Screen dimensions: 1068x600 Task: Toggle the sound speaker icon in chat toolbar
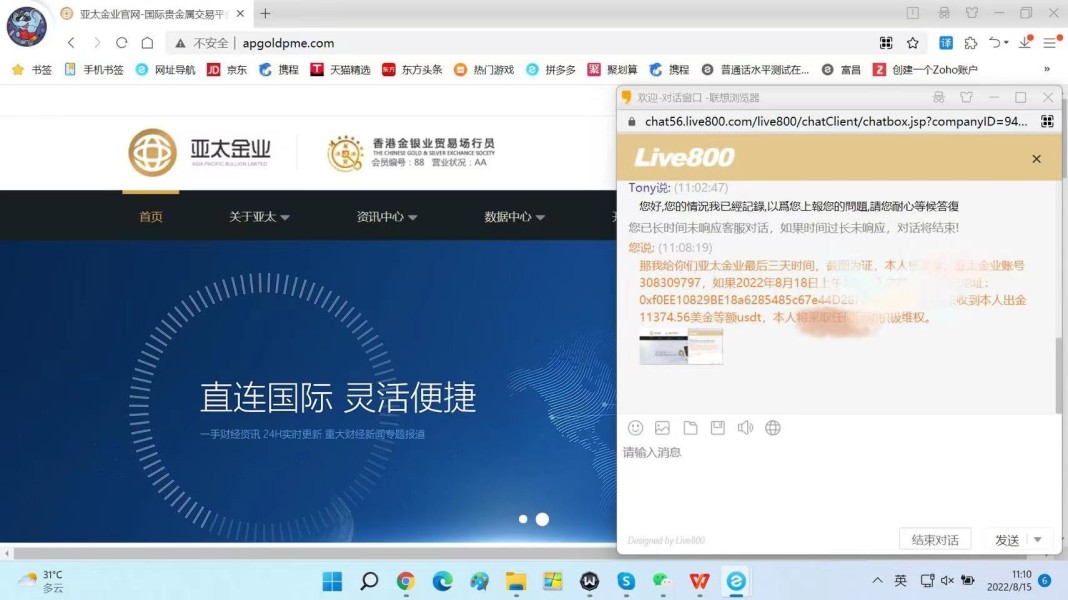tap(745, 428)
